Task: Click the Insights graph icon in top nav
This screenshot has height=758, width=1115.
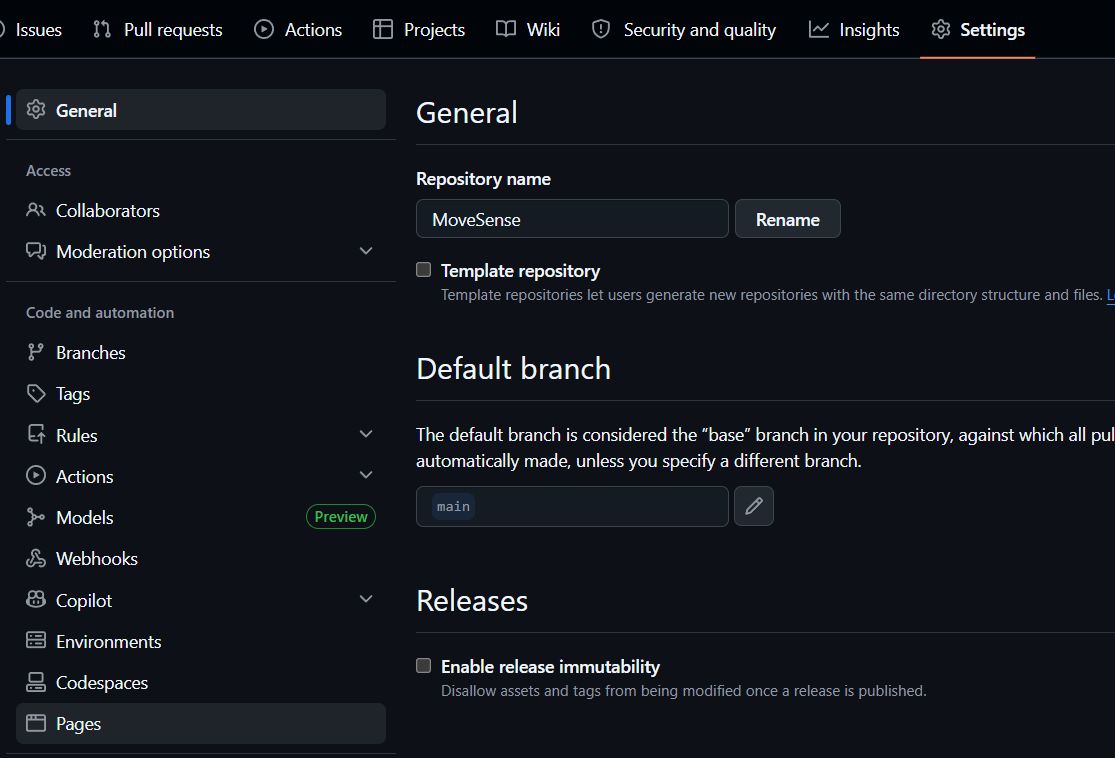Action: click(818, 29)
